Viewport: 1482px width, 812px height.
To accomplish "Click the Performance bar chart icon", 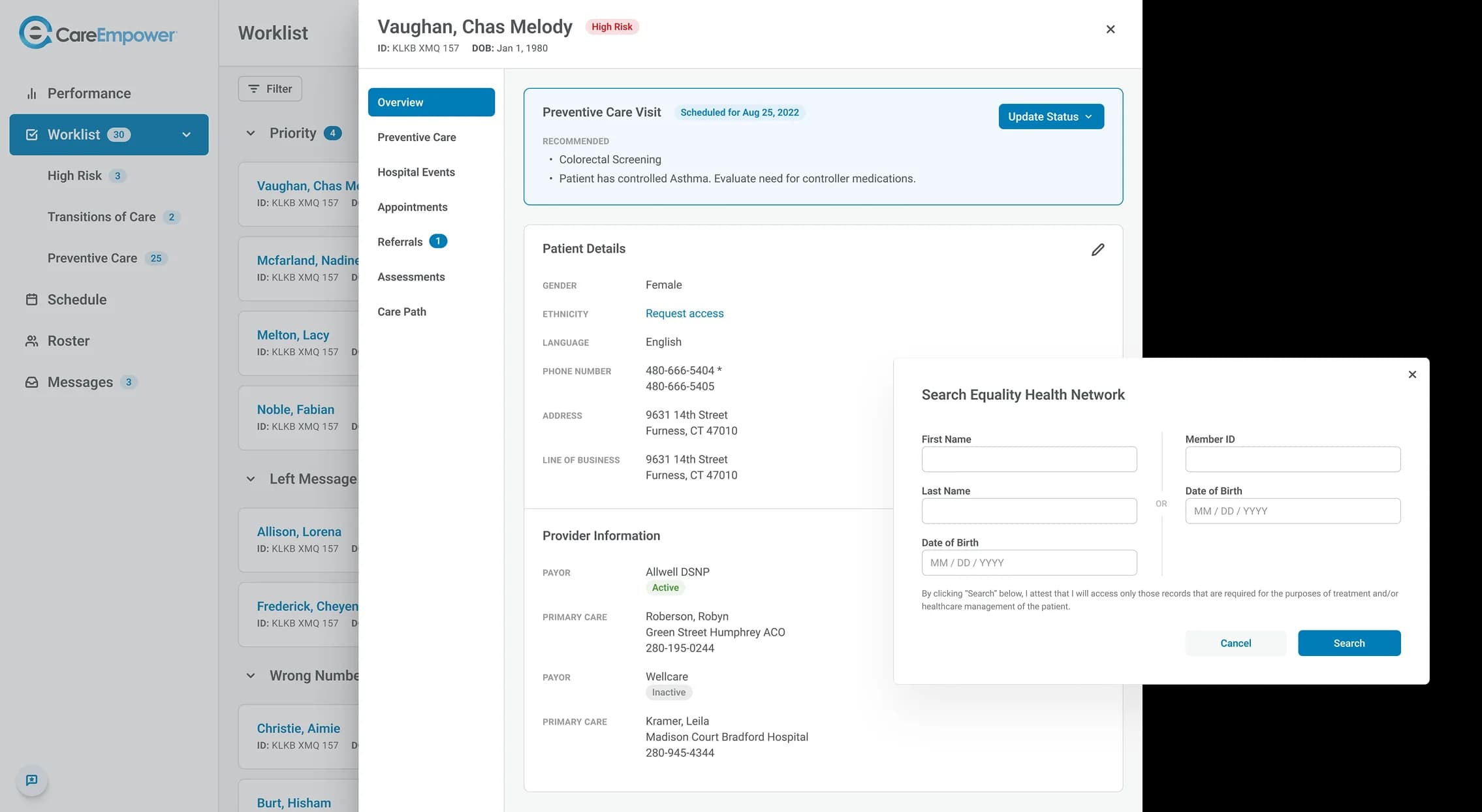I will tap(31, 93).
